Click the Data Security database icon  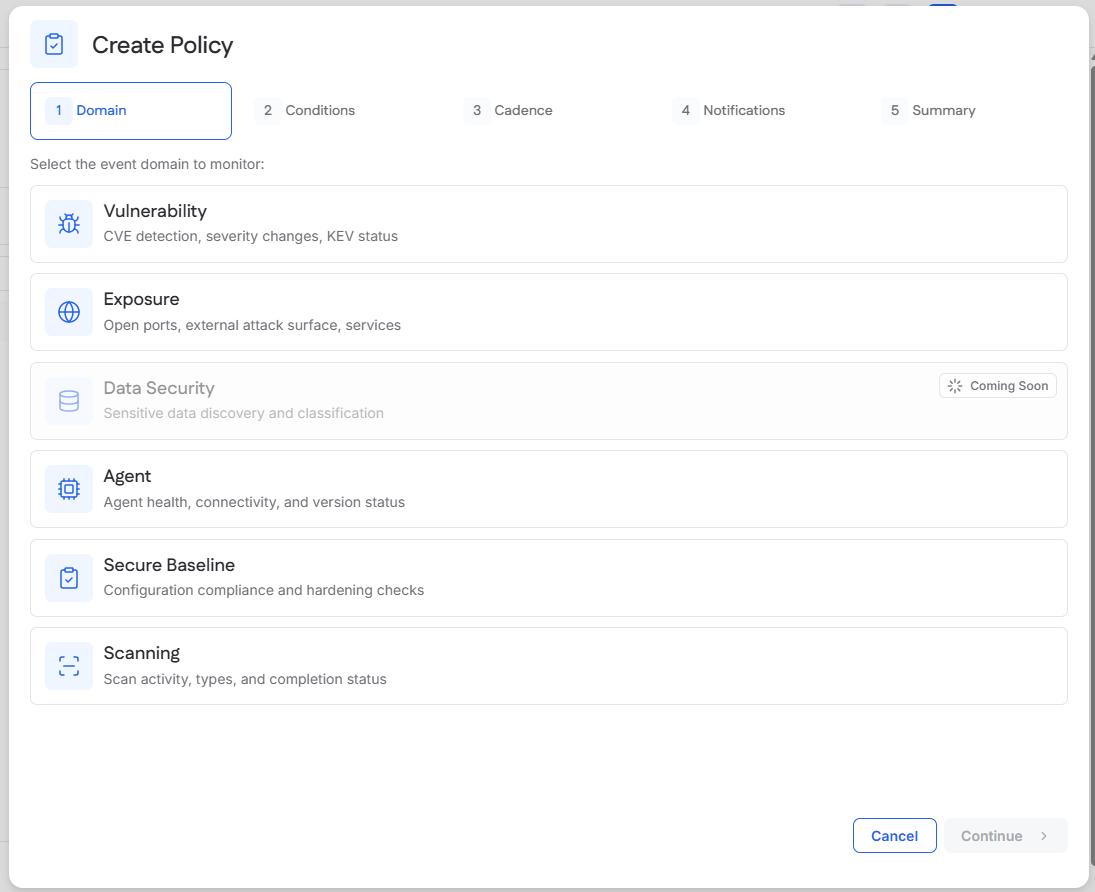[x=68, y=401]
